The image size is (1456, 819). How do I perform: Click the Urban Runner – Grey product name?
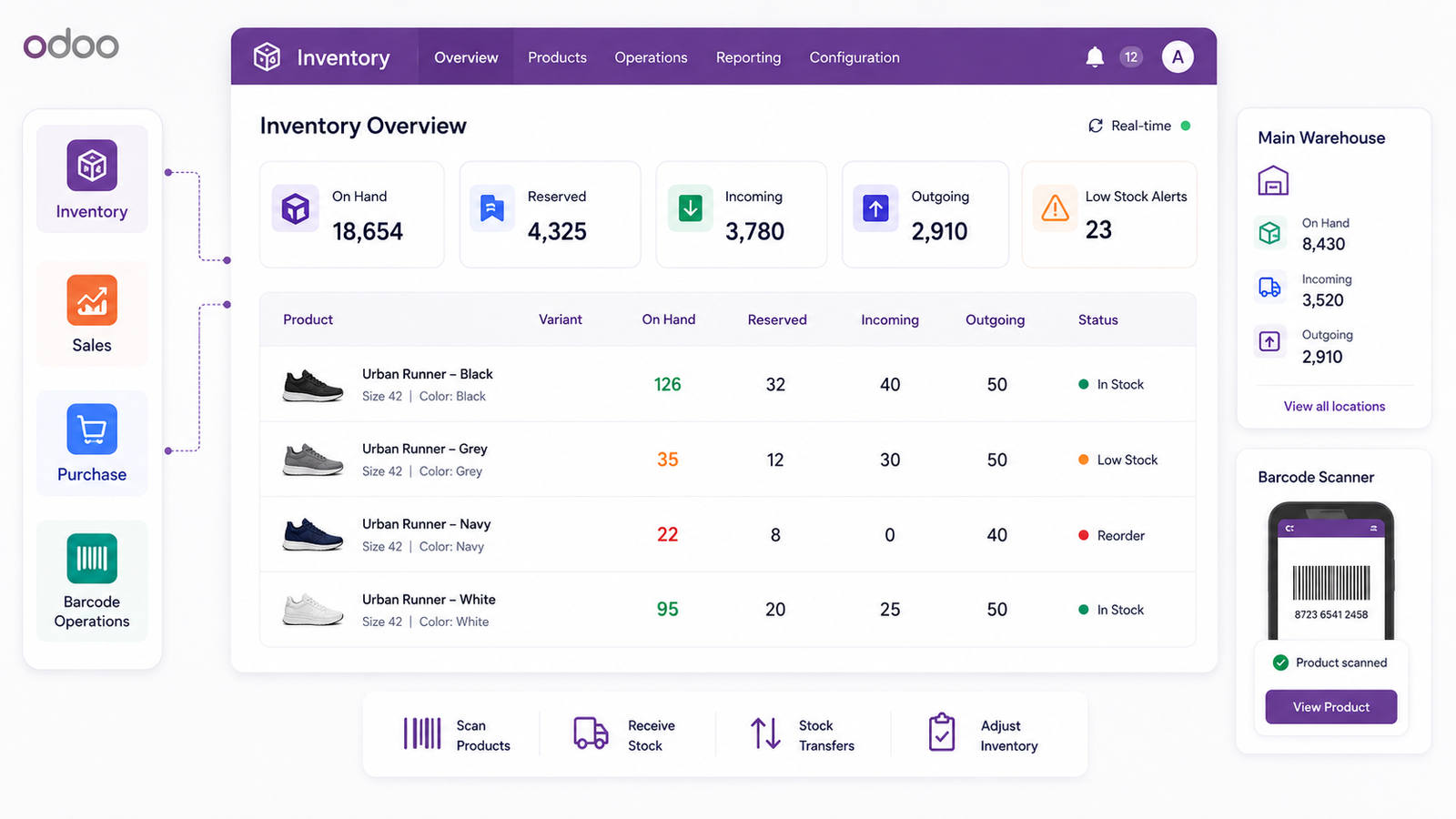coord(425,449)
